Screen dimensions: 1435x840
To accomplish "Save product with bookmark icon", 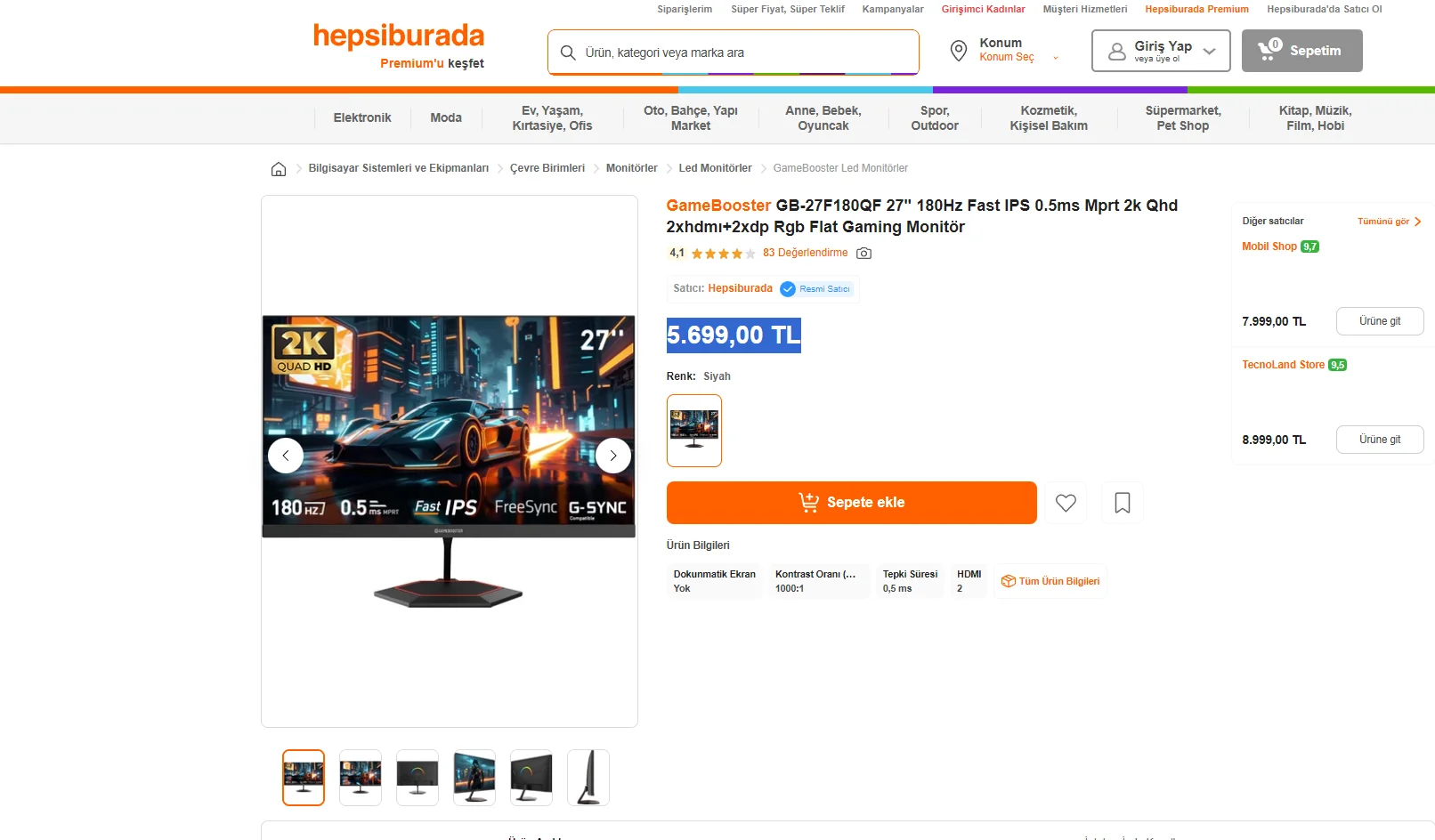I will coord(1123,503).
